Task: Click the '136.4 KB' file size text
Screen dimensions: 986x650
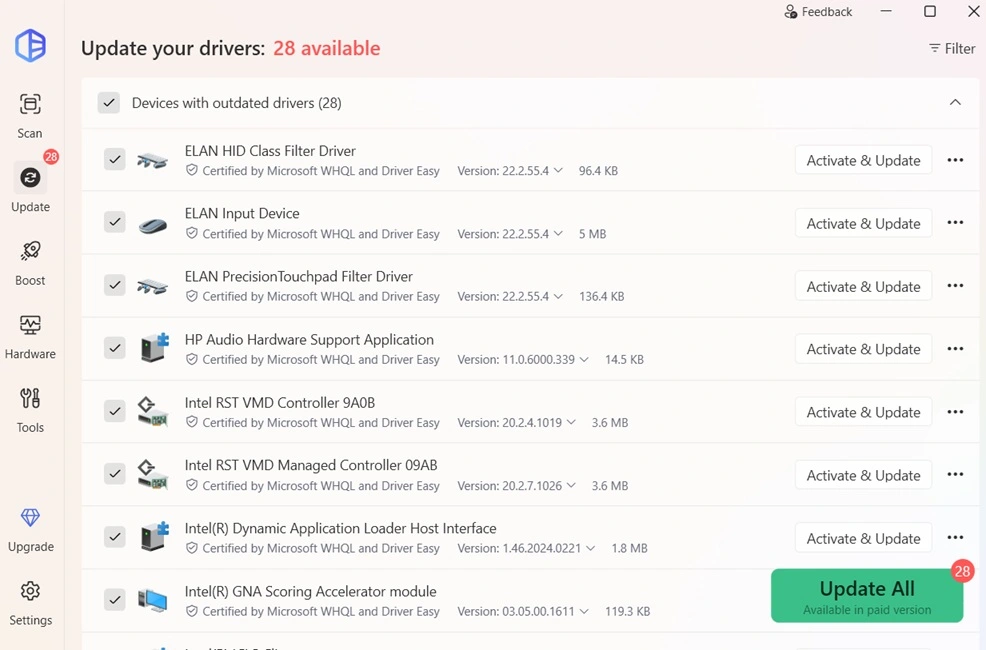Action: point(602,297)
